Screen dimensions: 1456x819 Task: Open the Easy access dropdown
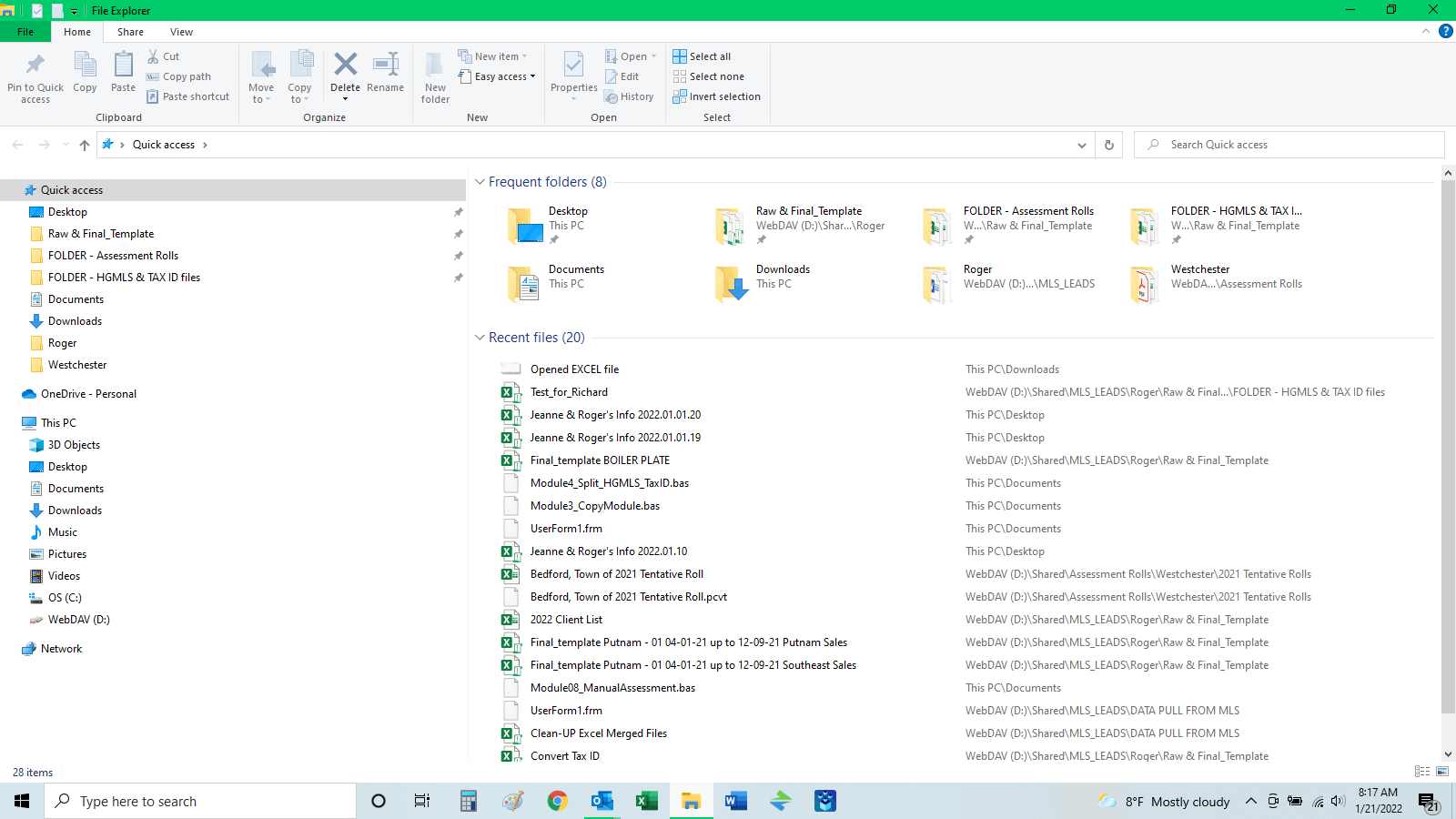pyautogui.click(x=498, y=76)
